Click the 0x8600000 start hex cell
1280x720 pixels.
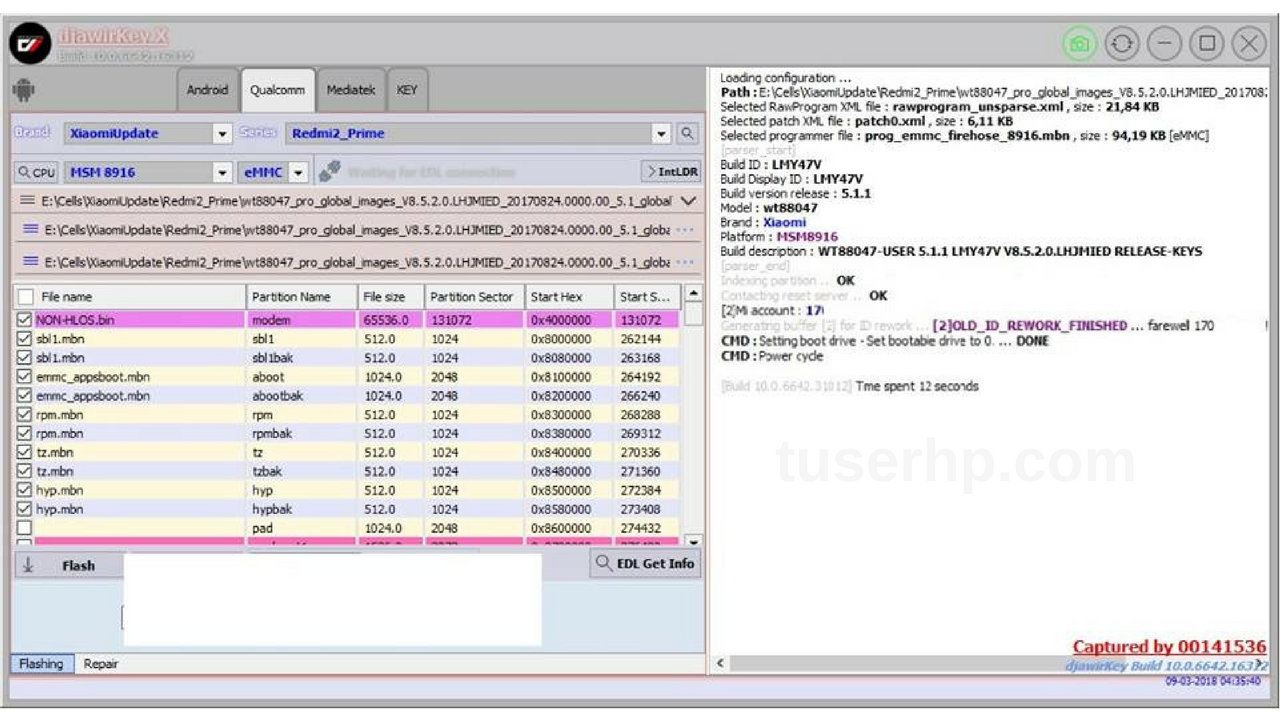tap(568, 528)
